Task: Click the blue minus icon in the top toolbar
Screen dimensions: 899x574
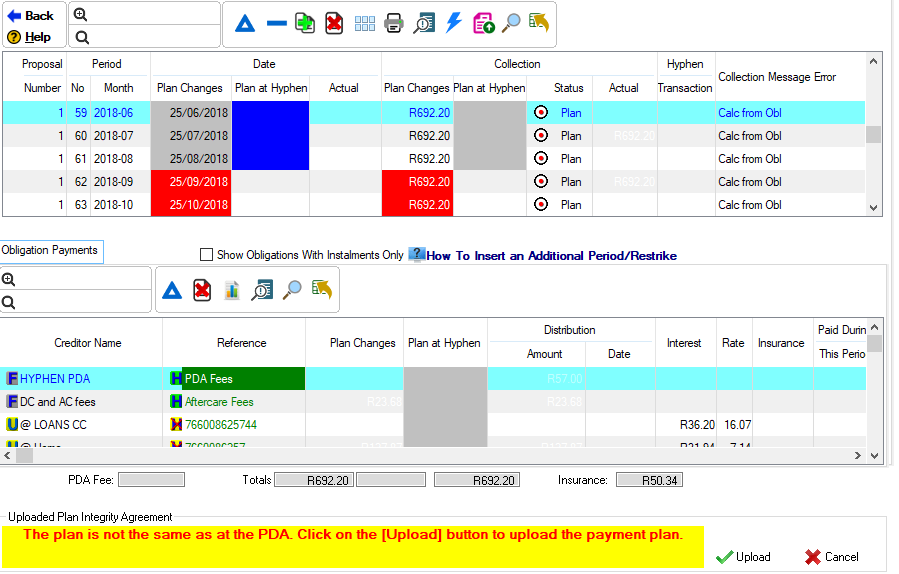Action: [x=276, y=24]
